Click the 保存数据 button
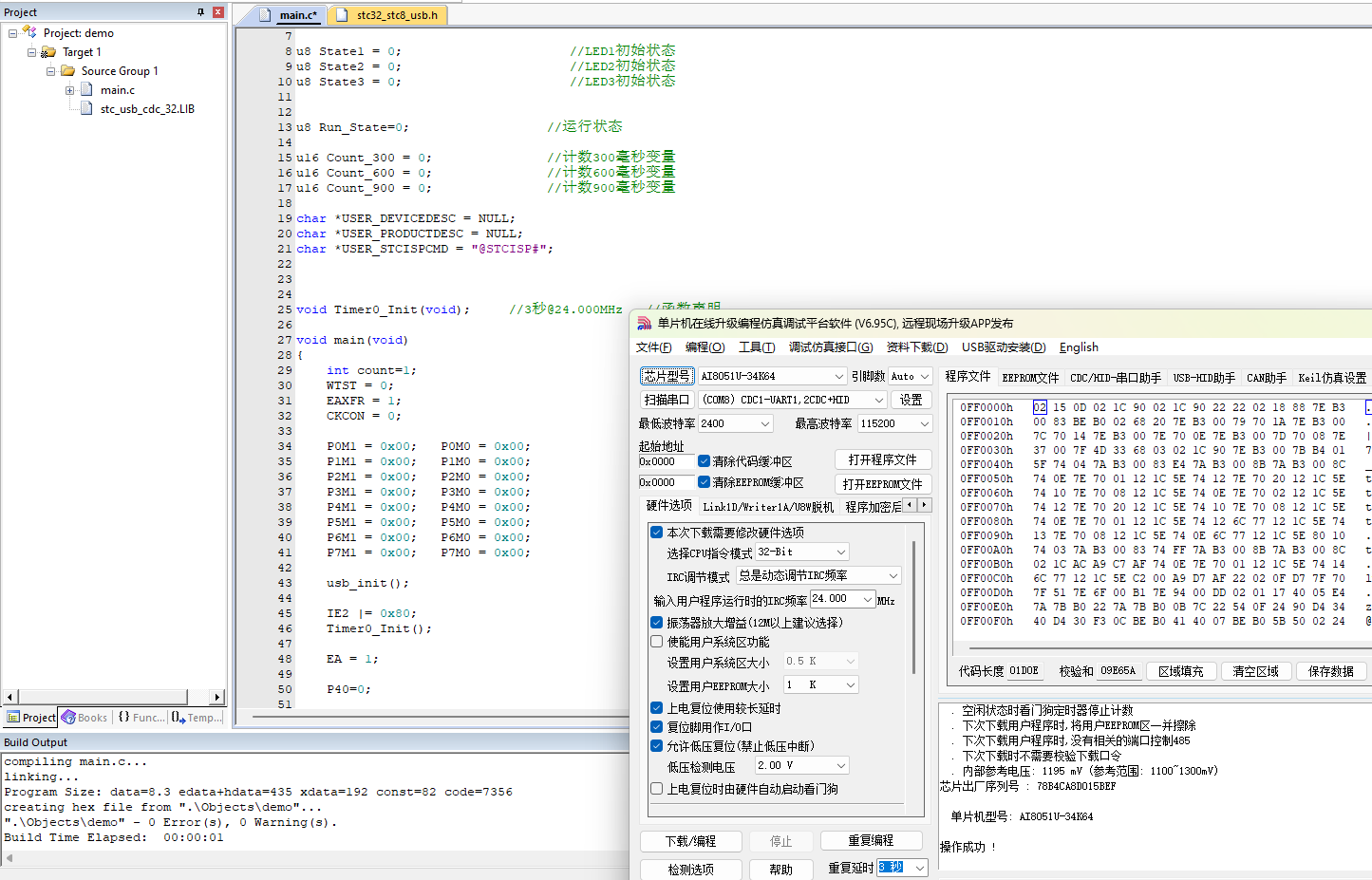The width and height of the screenshot is (1372, 880). pyautogui.click(x=1330, y=671)
